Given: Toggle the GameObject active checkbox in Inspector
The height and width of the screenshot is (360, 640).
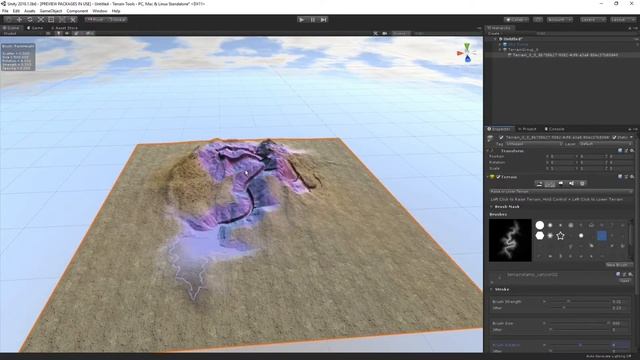Looking at the screenshot, I should tap(501, 138).
